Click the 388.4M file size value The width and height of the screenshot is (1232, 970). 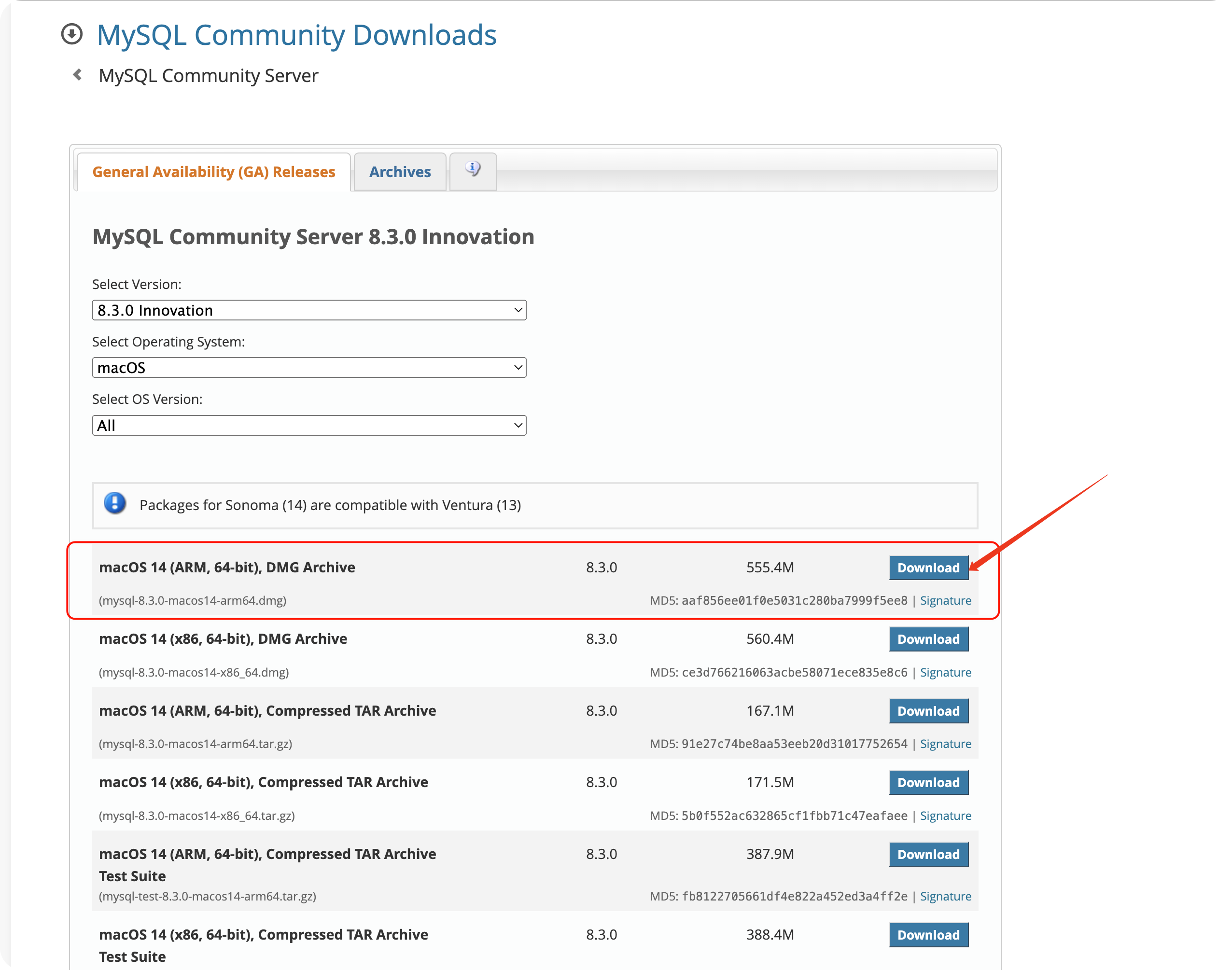tap(770, 935)
